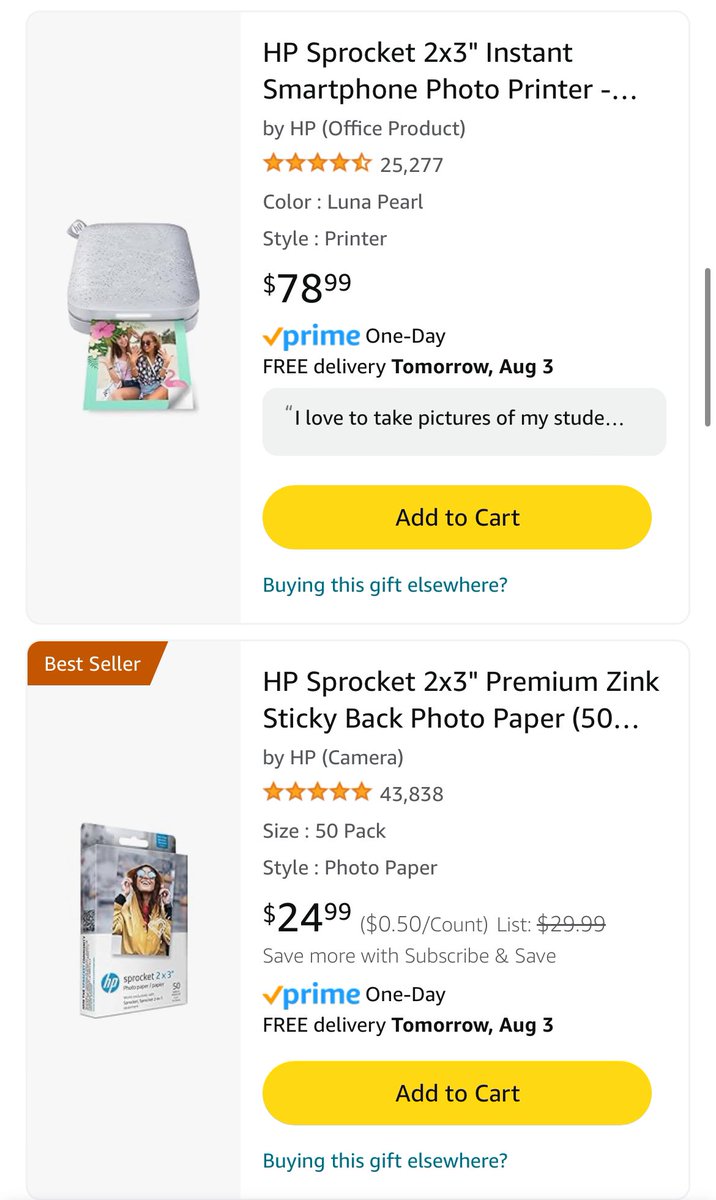Tap the Prime logo on the photo paper listing
The height and width of the screenshot is (1200, 716).
[x=311, y=995]
